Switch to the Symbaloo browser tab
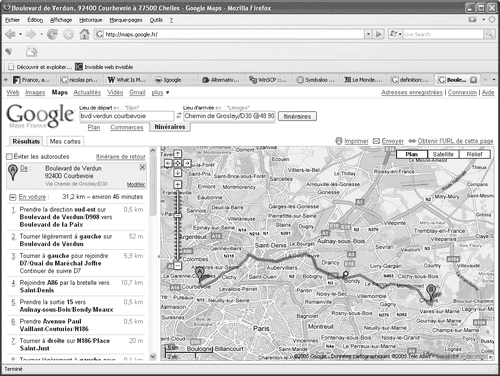Image resolution: width=500 pixels, height=376 pixels. pyautogui.click(x=316, y=80)
